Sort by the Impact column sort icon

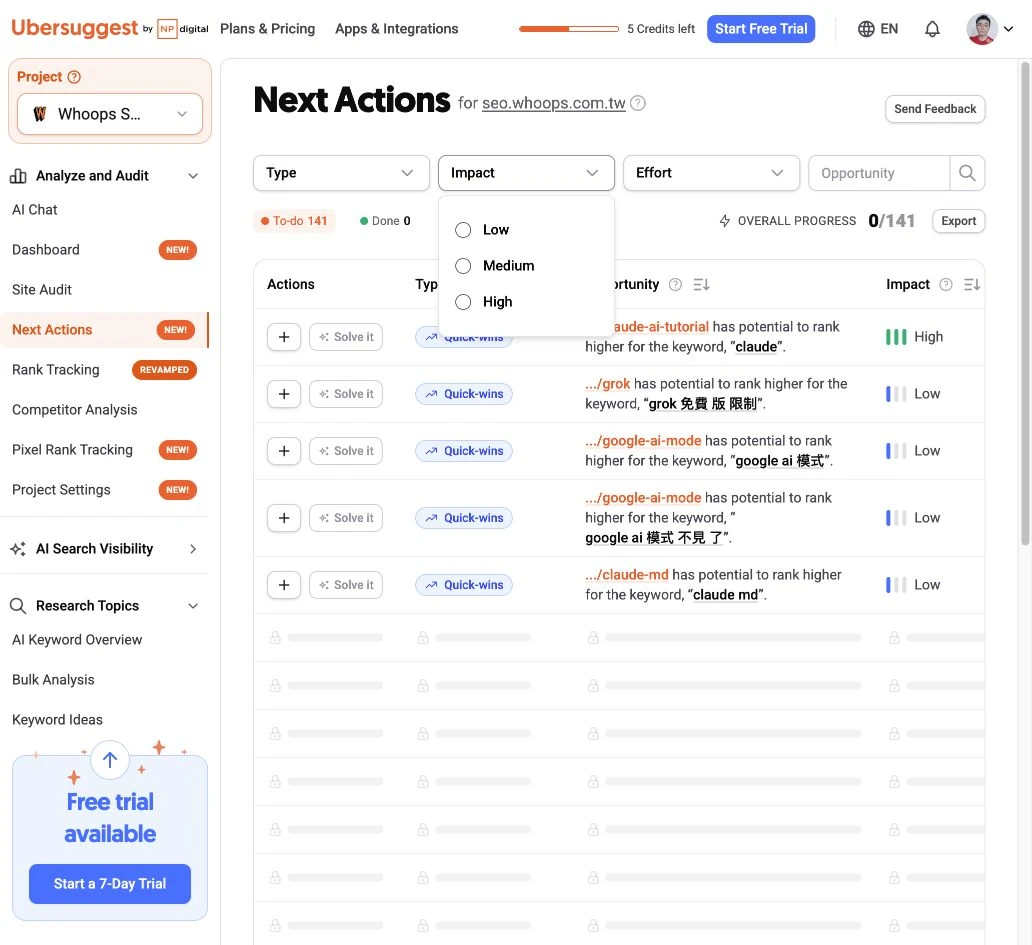(972, 284)
